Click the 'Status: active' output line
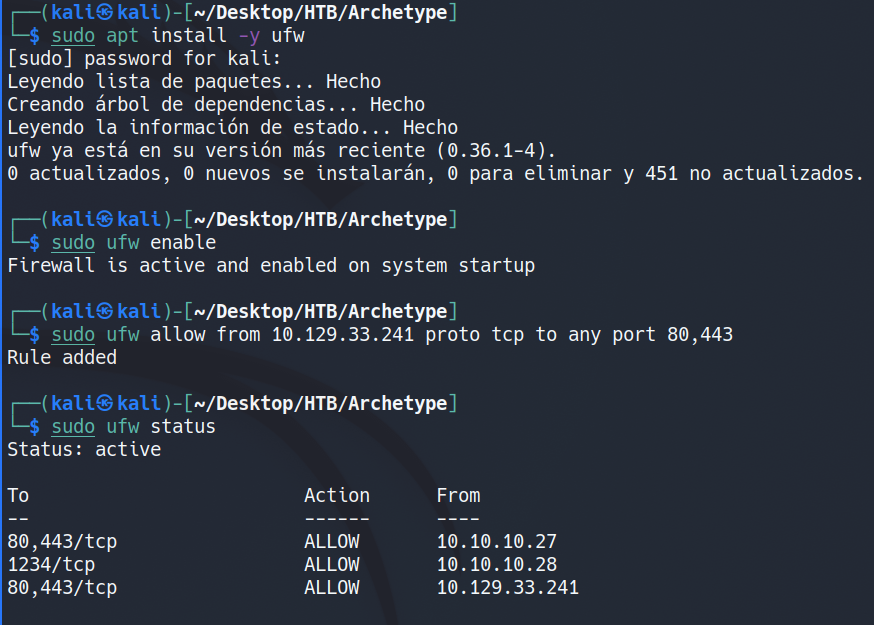The image size is (874, 625). 84,449
